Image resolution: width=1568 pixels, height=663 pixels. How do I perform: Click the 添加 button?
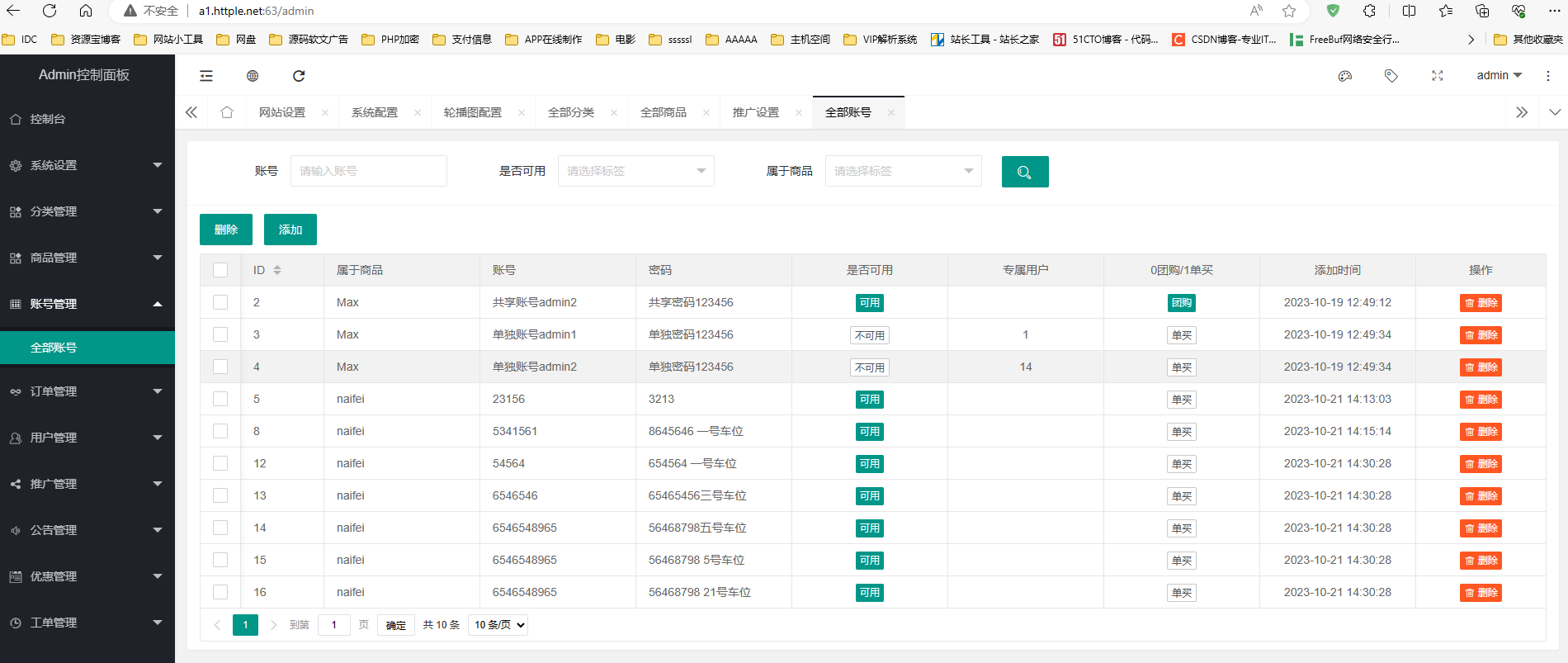pyautogui.click(x=290, y=230)
